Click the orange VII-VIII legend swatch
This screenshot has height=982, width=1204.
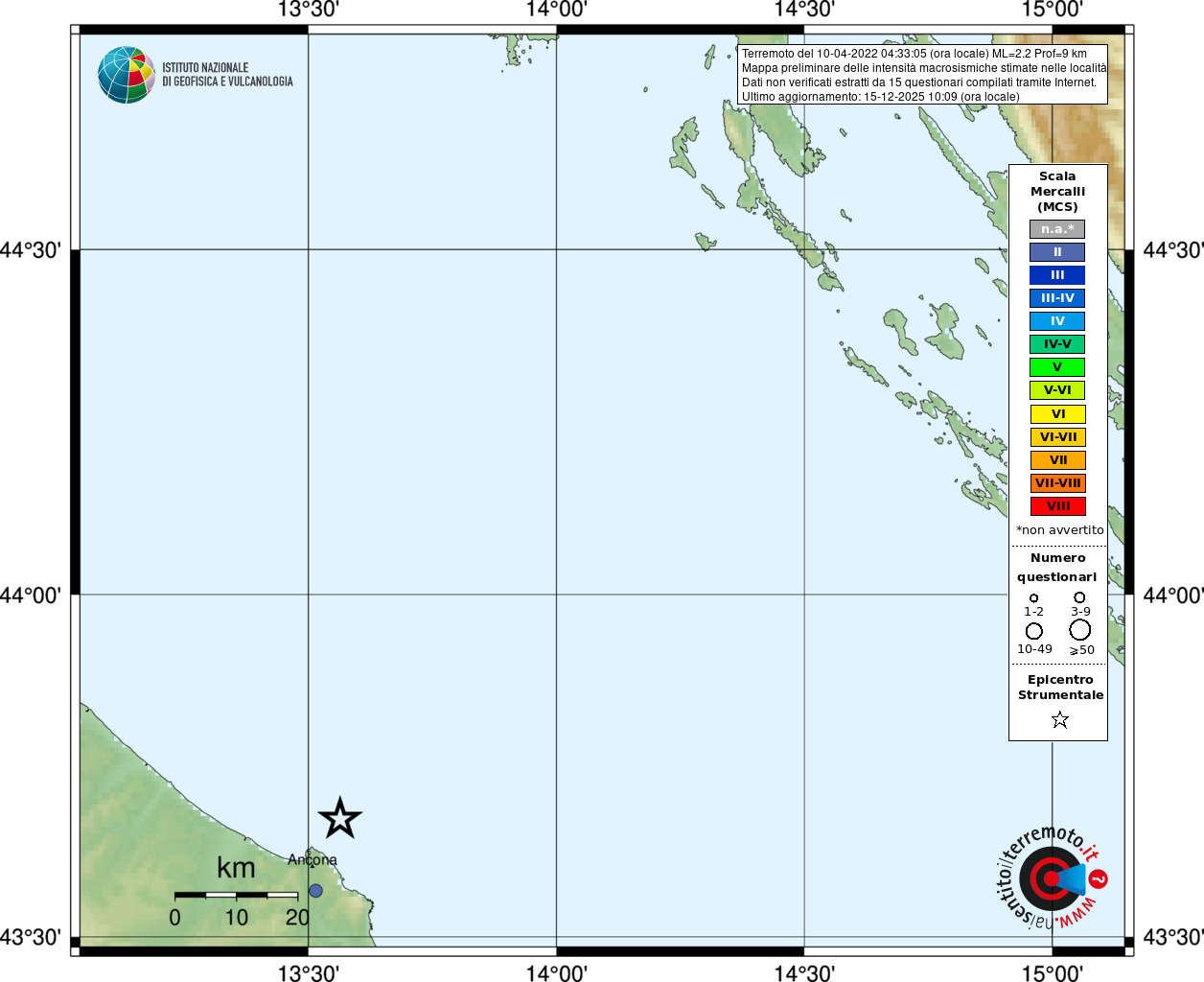pyautogui.click(x=1057, y=483)
